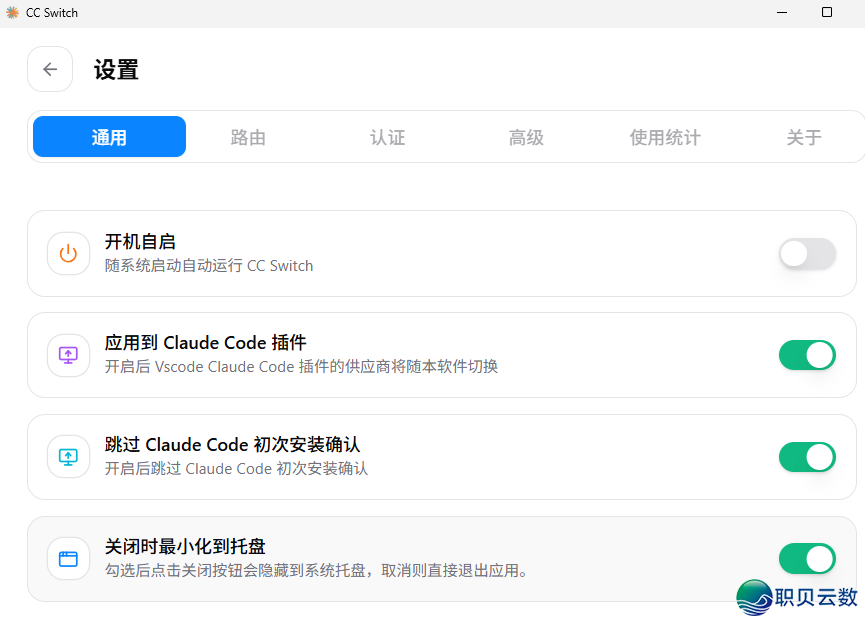The image size is (865, 622).
Task: Click the purple monitor icon for Claude Code 插件
Action: click(x=68, y=355)
